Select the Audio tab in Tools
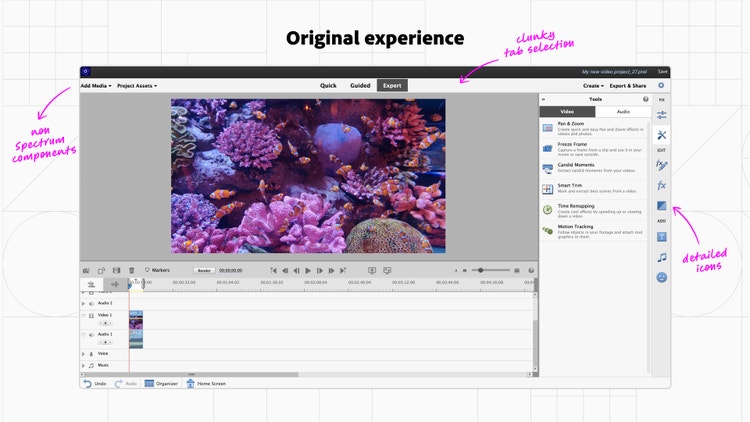This screenshot has height=422, width=750. pos(623,111)
